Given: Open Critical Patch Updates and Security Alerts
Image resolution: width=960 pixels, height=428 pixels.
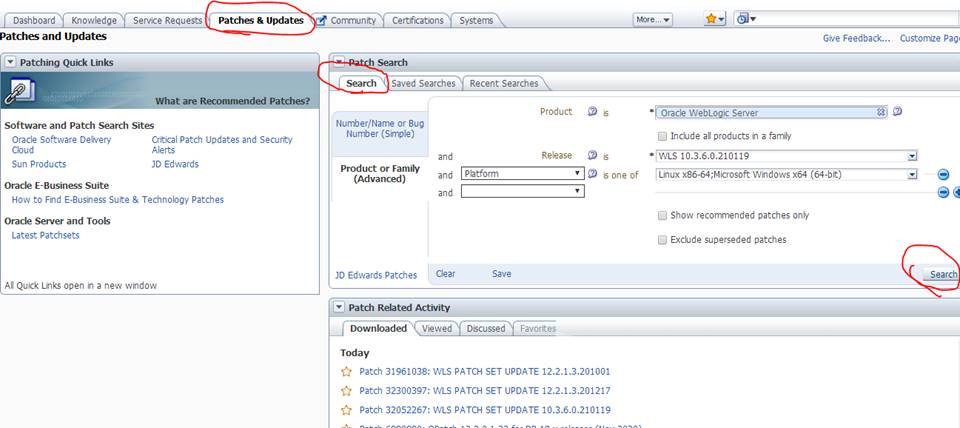Looking at the screenshot, I should click(222, 145).
